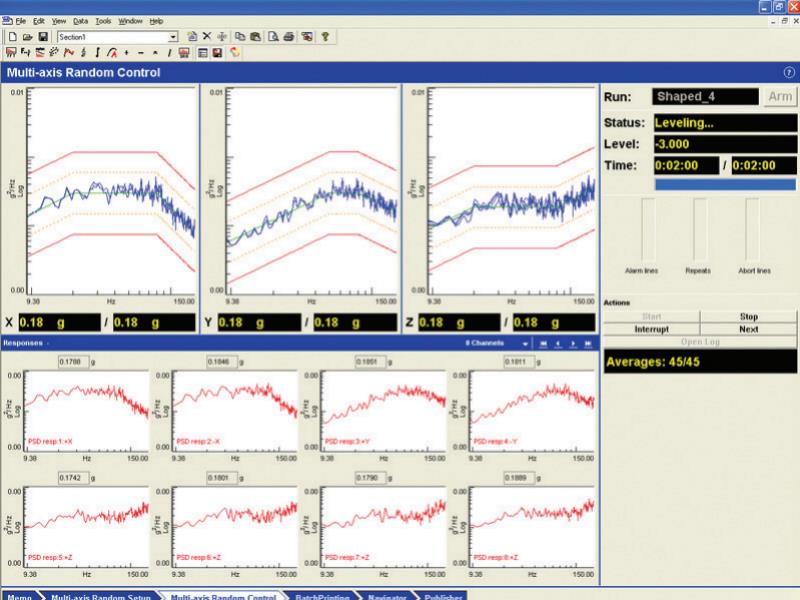This screenshot has height=600, width=800.
Task: Click the Open folder toolbar icon
Action: 28,37
